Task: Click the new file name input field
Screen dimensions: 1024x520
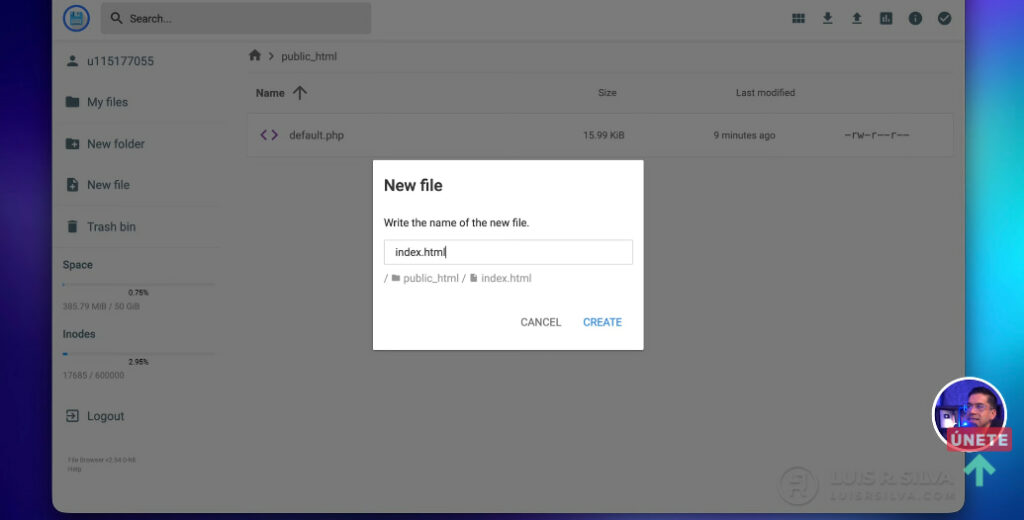Action: click(508, 252)
